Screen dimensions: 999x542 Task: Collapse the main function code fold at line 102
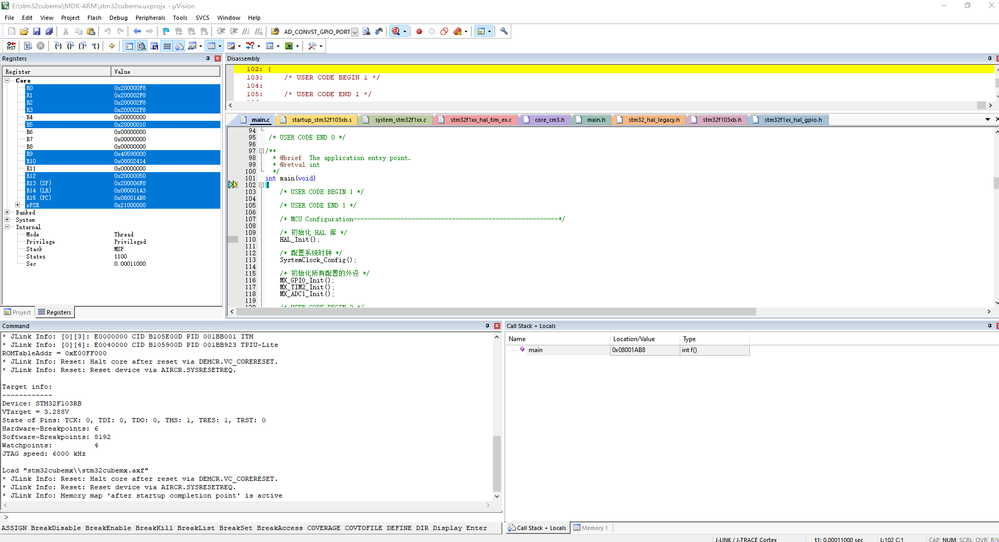(261, 185)
